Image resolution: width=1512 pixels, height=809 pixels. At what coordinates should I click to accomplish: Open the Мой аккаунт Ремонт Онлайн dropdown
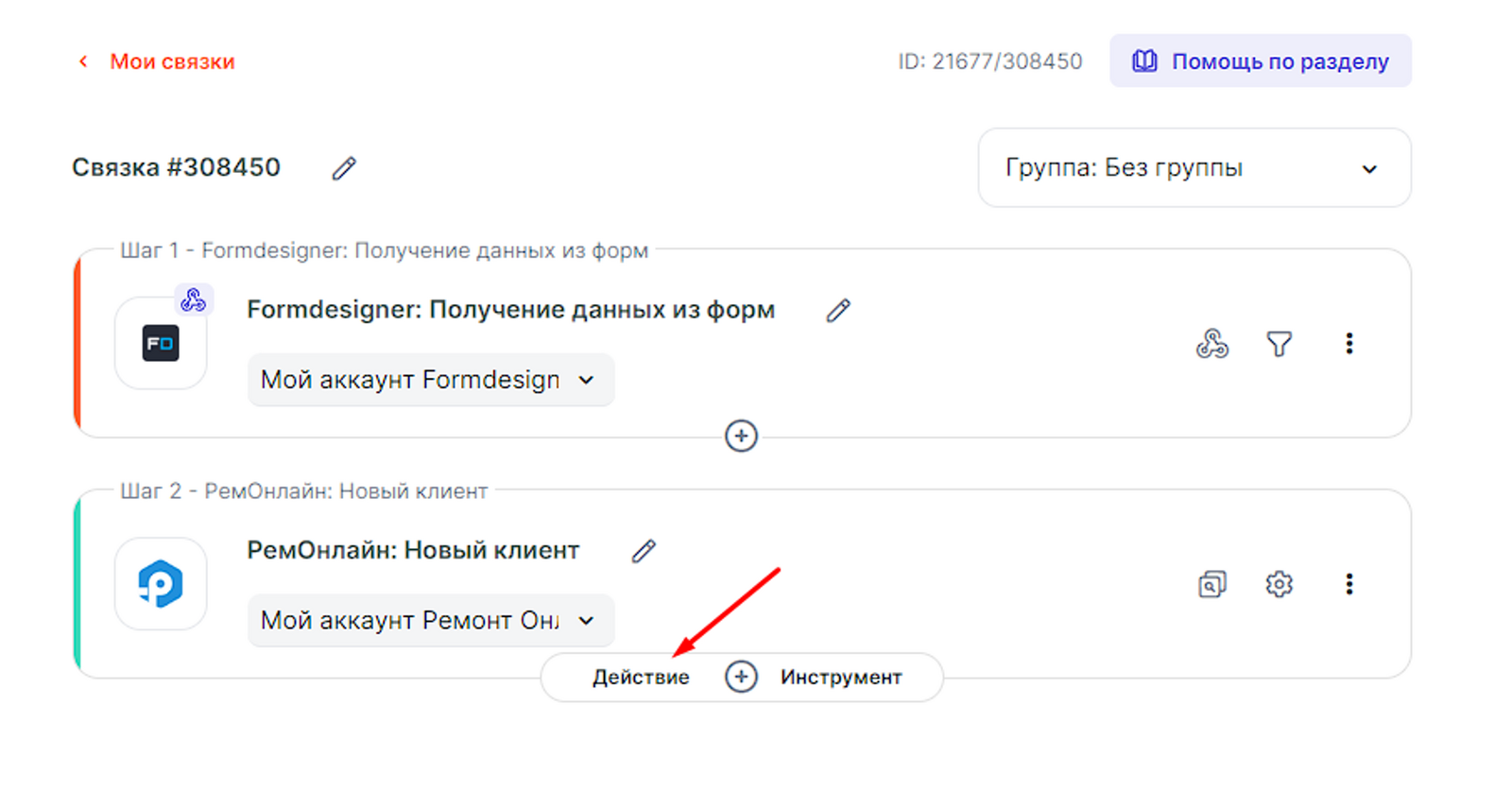pyautogui.click(x=430, y=621)
